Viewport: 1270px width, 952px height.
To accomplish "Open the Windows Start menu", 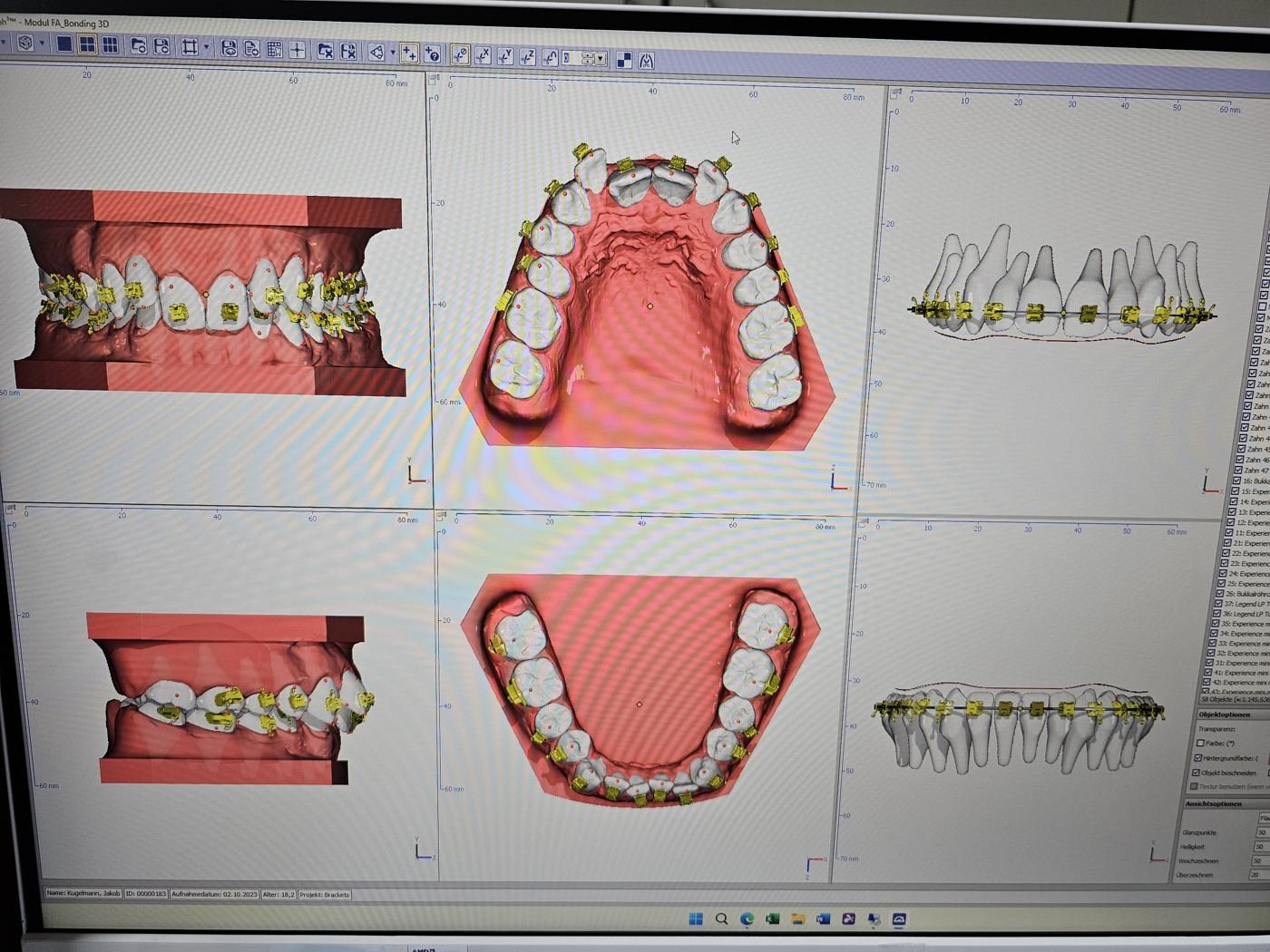I will (x=696, y=919).
